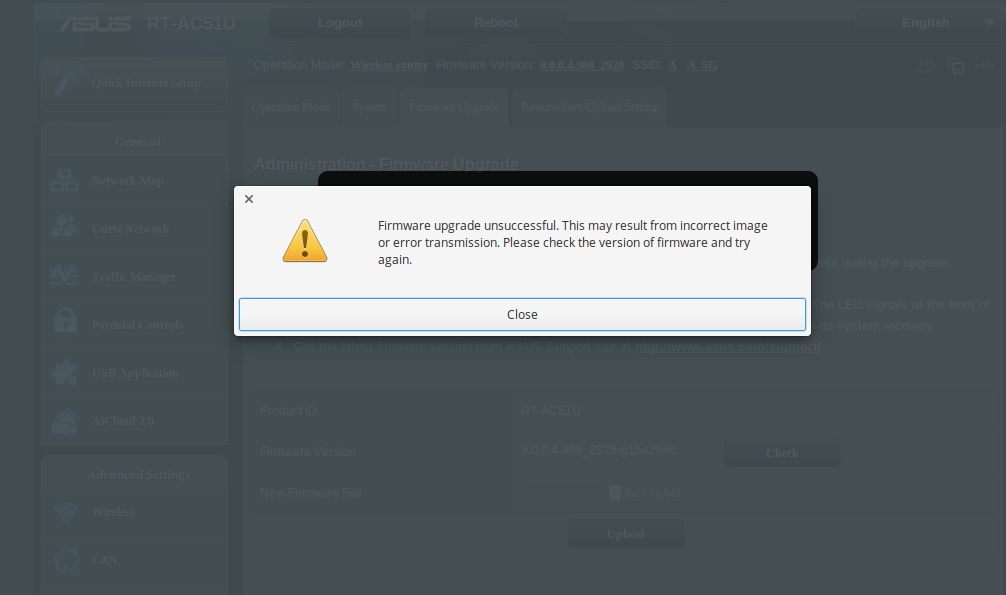Click the Firmware Version row label
The width and height of the screenshot is (1006, 595).
point(307,452)
